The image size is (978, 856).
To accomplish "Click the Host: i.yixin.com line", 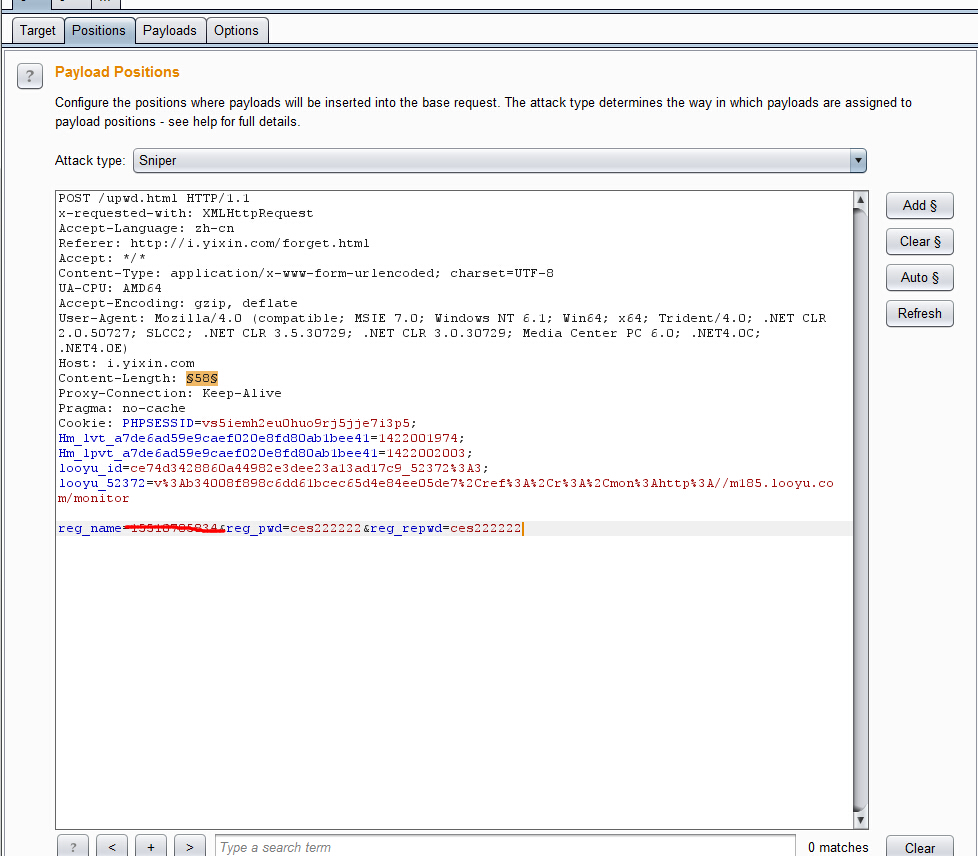I will point(127,363).
